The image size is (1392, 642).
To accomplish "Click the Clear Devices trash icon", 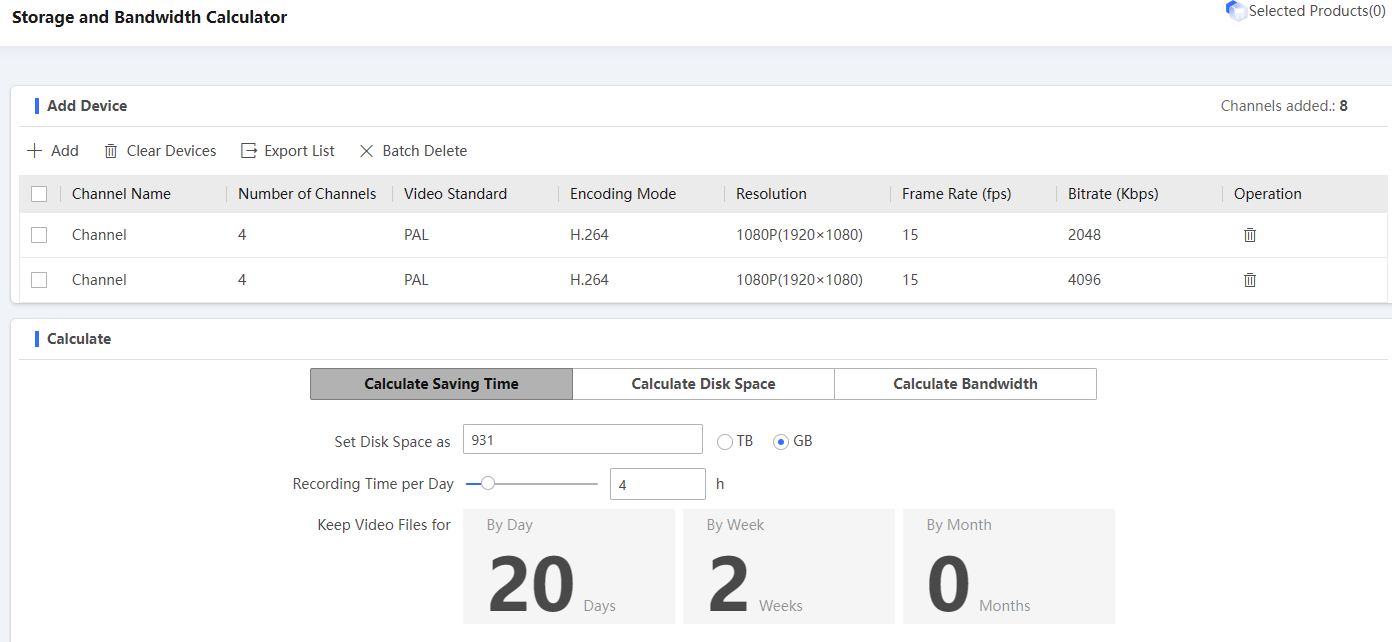I will (x=111, y=151).
